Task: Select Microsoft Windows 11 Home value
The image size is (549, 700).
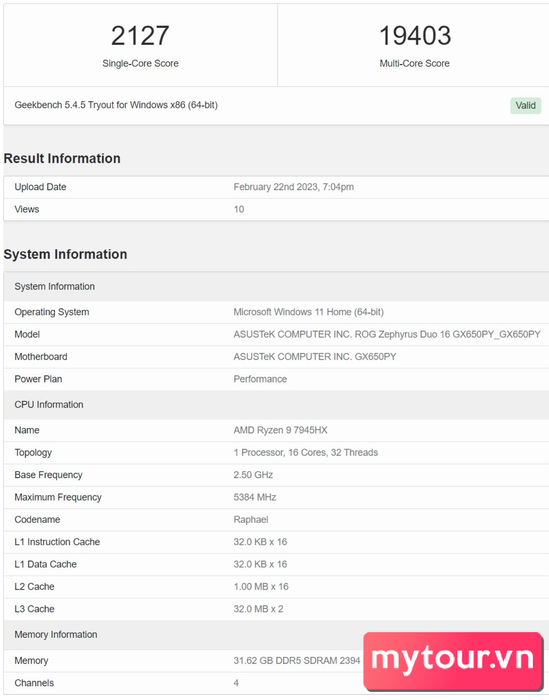Action: point(308,312)
